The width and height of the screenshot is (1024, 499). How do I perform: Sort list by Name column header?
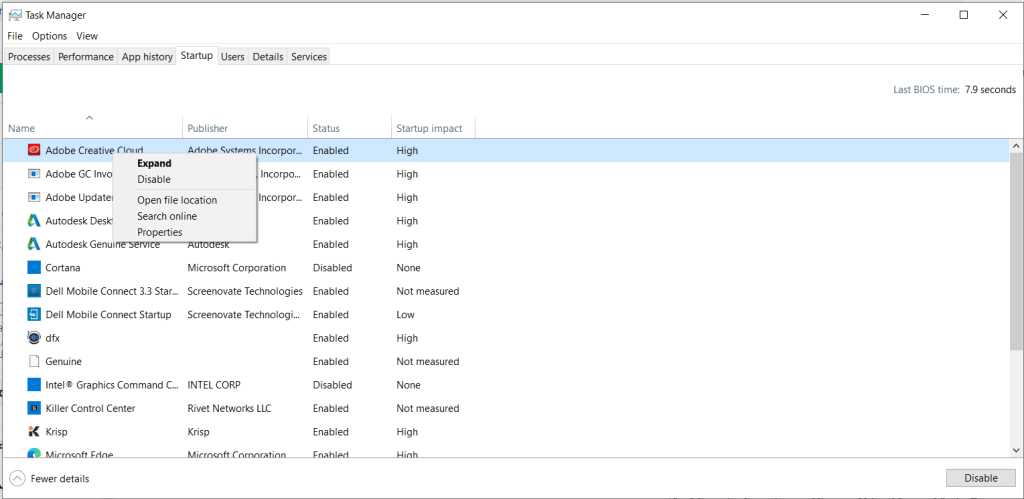pyautogui.click(x=22, y=129)
